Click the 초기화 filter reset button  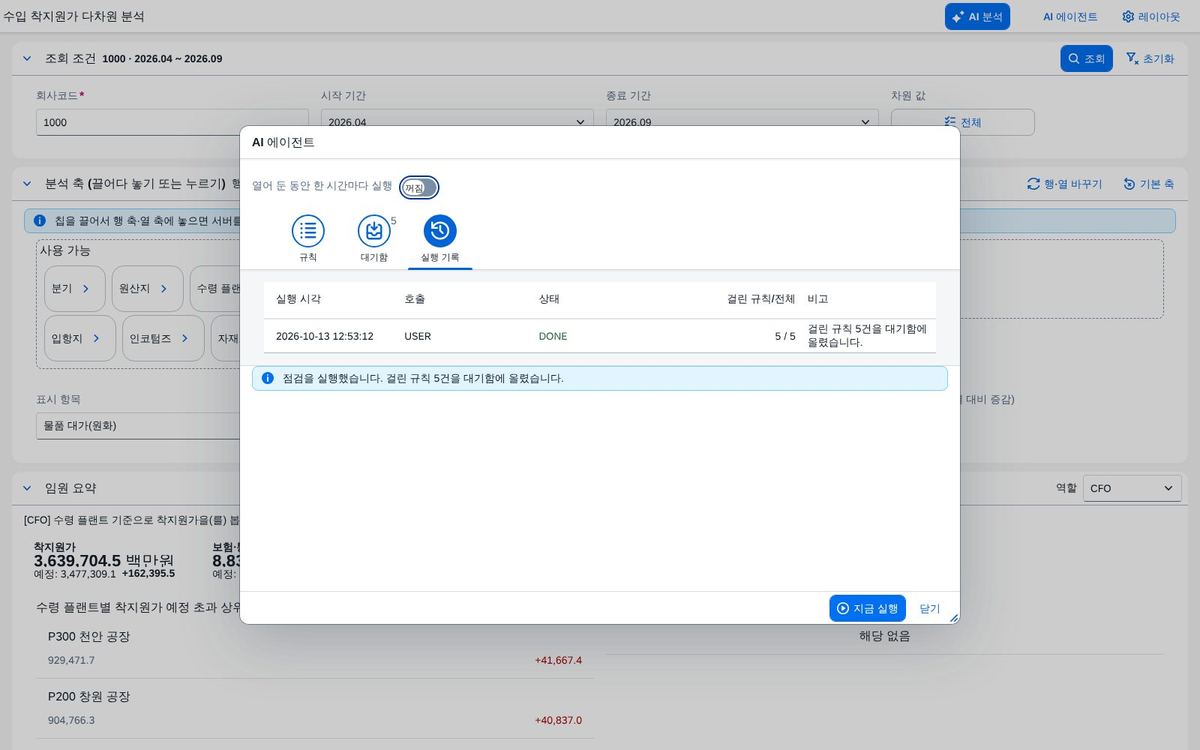pyautogui.click(x=1150, y=59)
